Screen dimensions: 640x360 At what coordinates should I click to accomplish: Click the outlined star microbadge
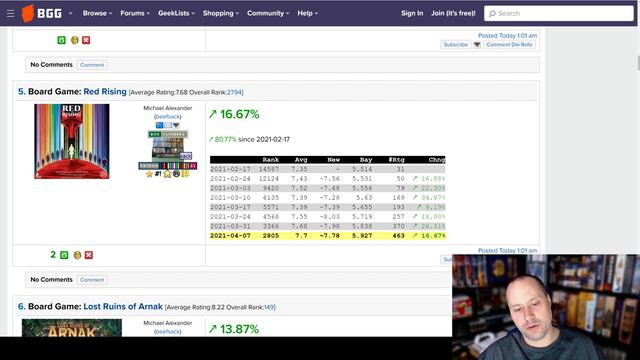coord(167,174)
